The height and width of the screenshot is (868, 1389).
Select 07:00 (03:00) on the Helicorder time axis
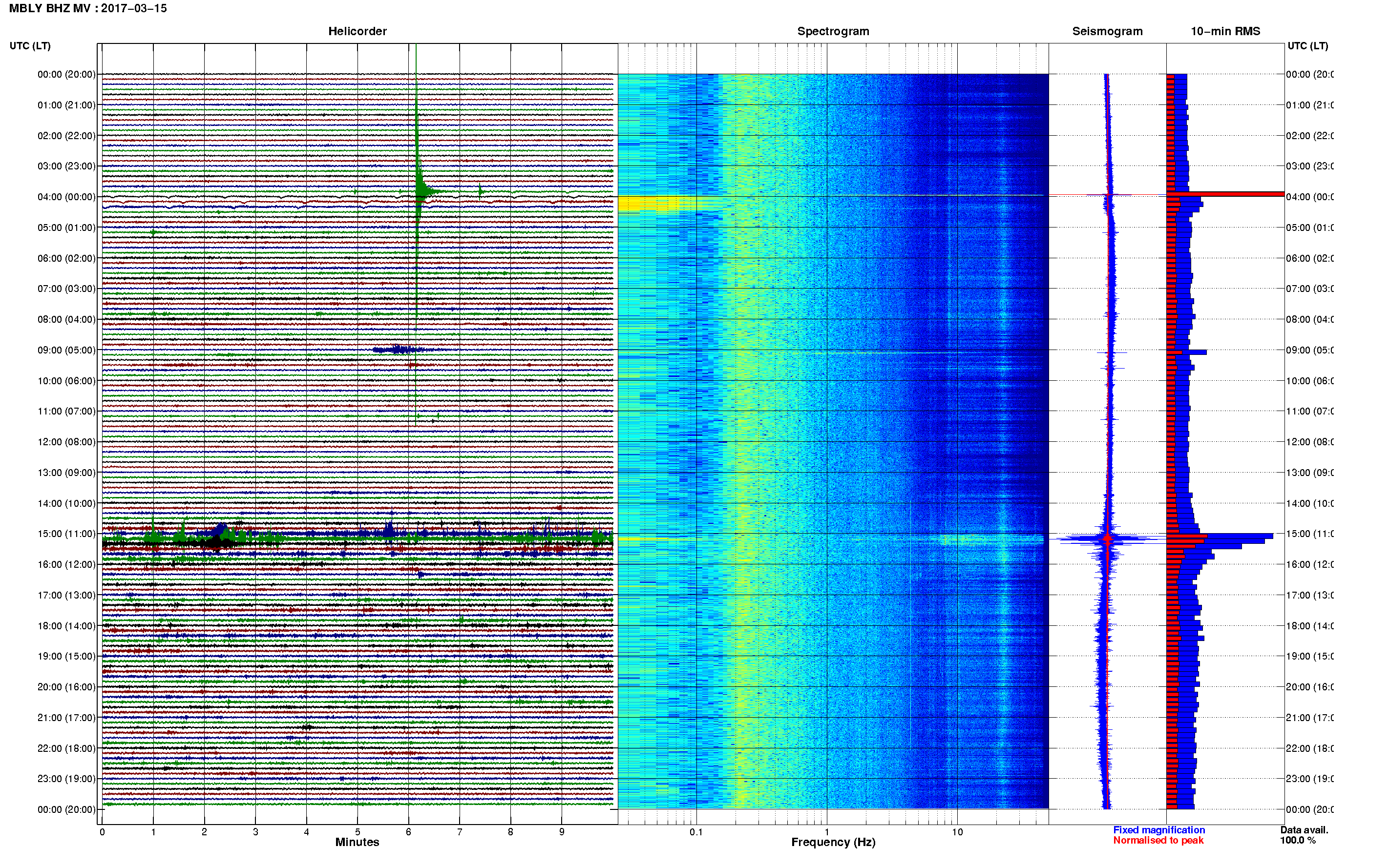(x=66, y=289)
